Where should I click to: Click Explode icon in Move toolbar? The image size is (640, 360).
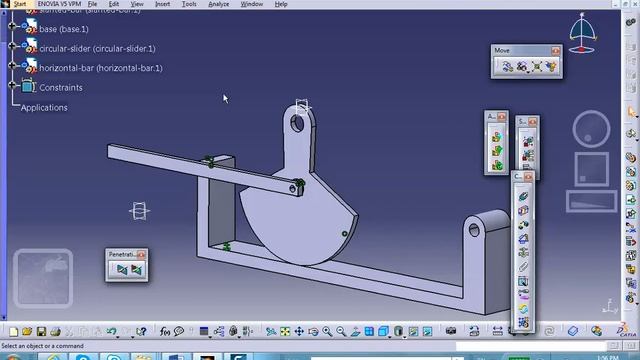[x=537, y=66]
